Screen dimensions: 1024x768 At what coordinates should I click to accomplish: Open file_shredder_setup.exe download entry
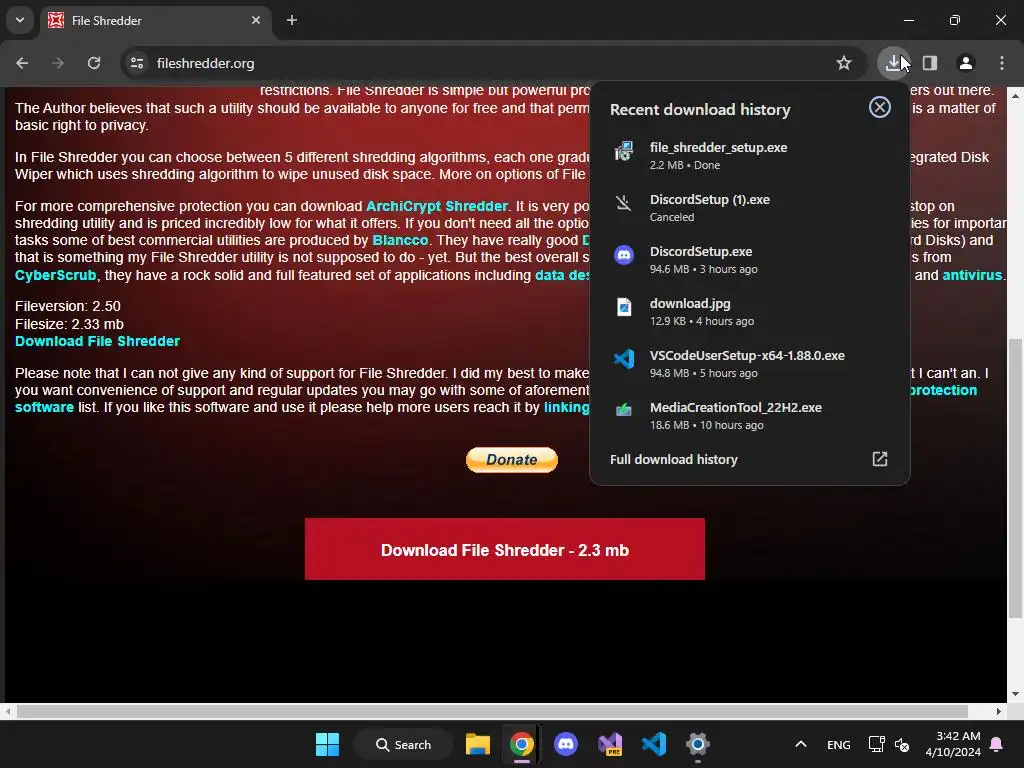pos(749,155)
